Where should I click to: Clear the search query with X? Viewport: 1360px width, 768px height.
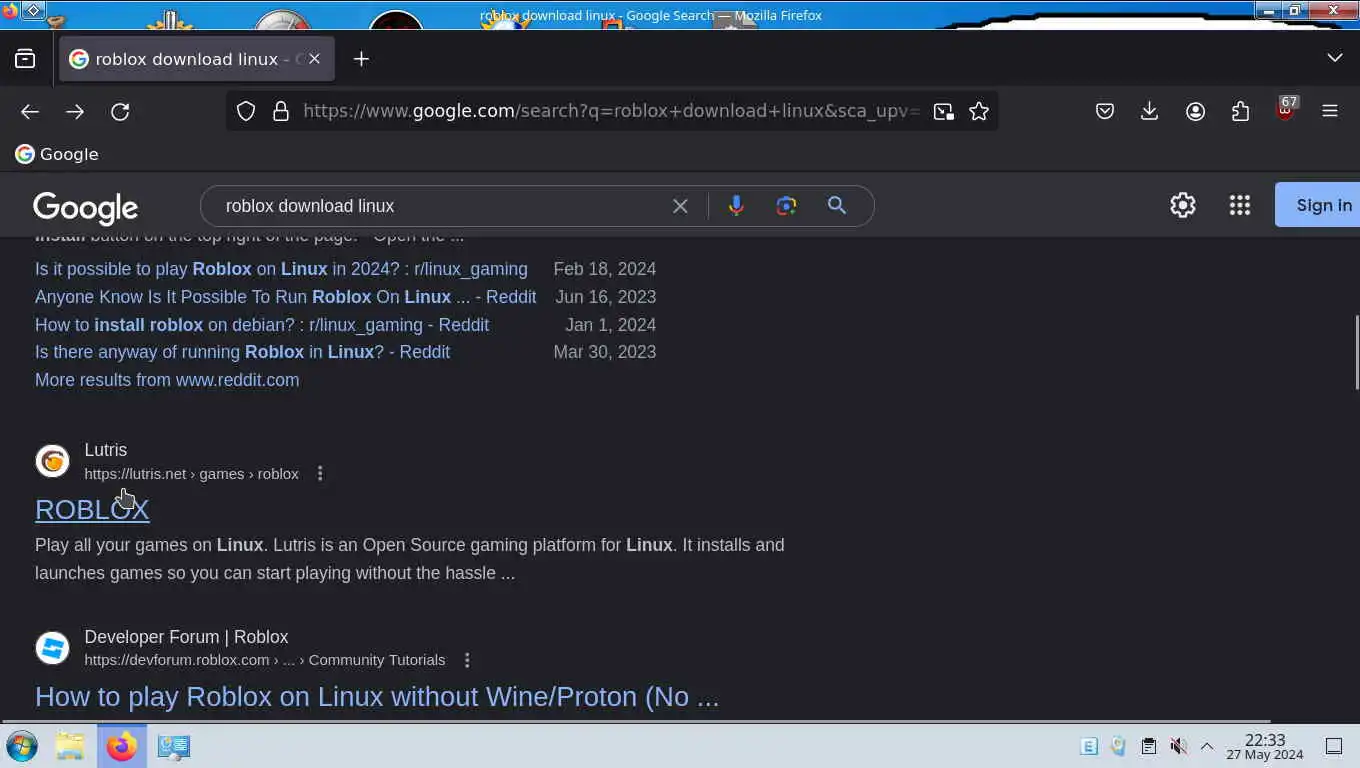(680, 206)
